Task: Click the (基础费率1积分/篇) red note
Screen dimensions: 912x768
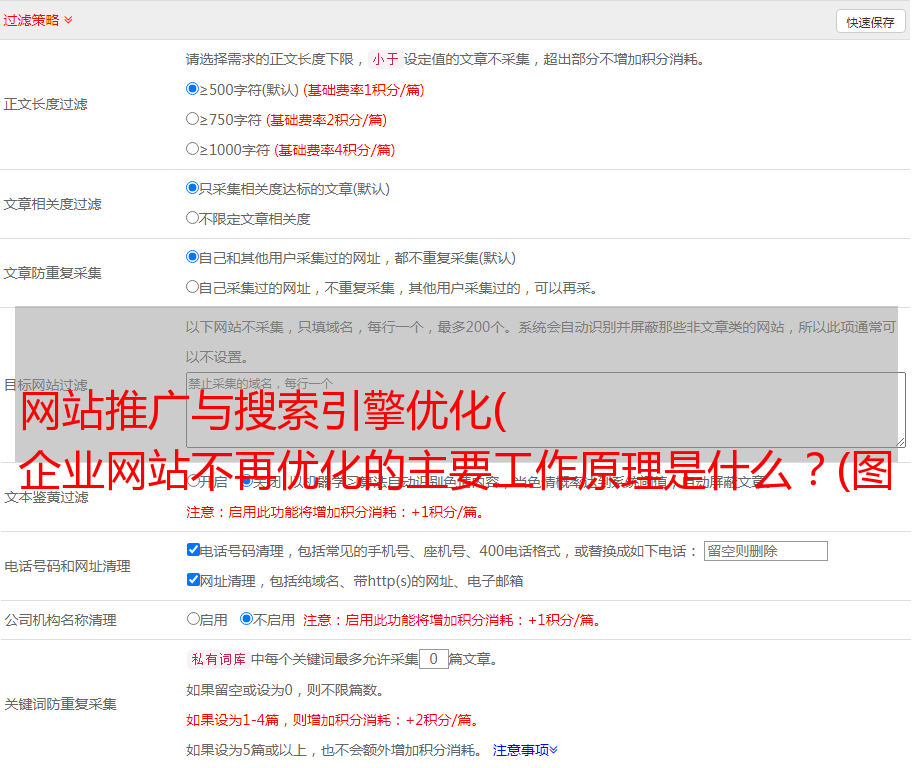Action: click(364, 90)
